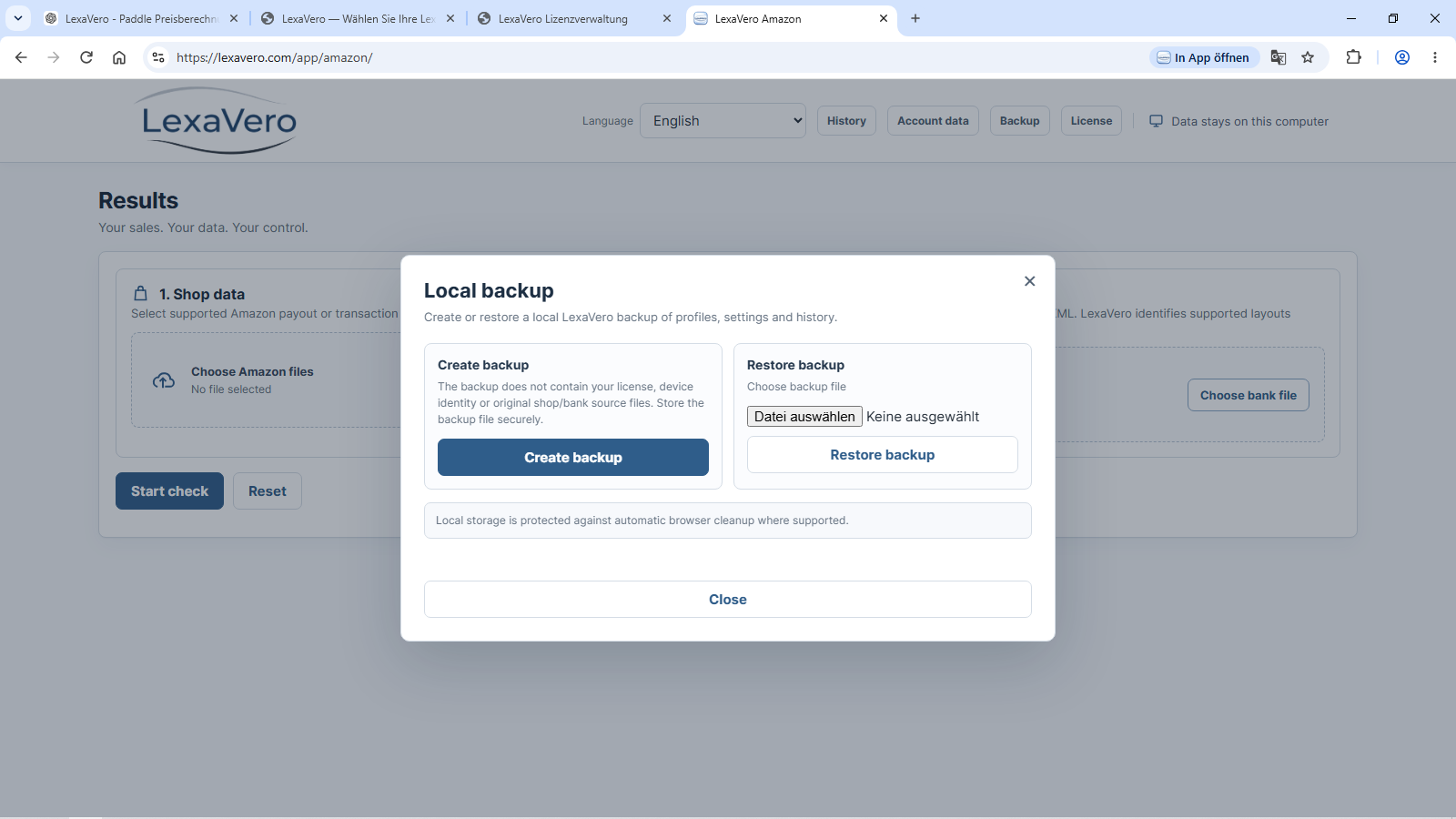Close the LexaVero Amazon browser tab
The height and width of the screenshot is (819, 1456).
(x=884, y=18)
